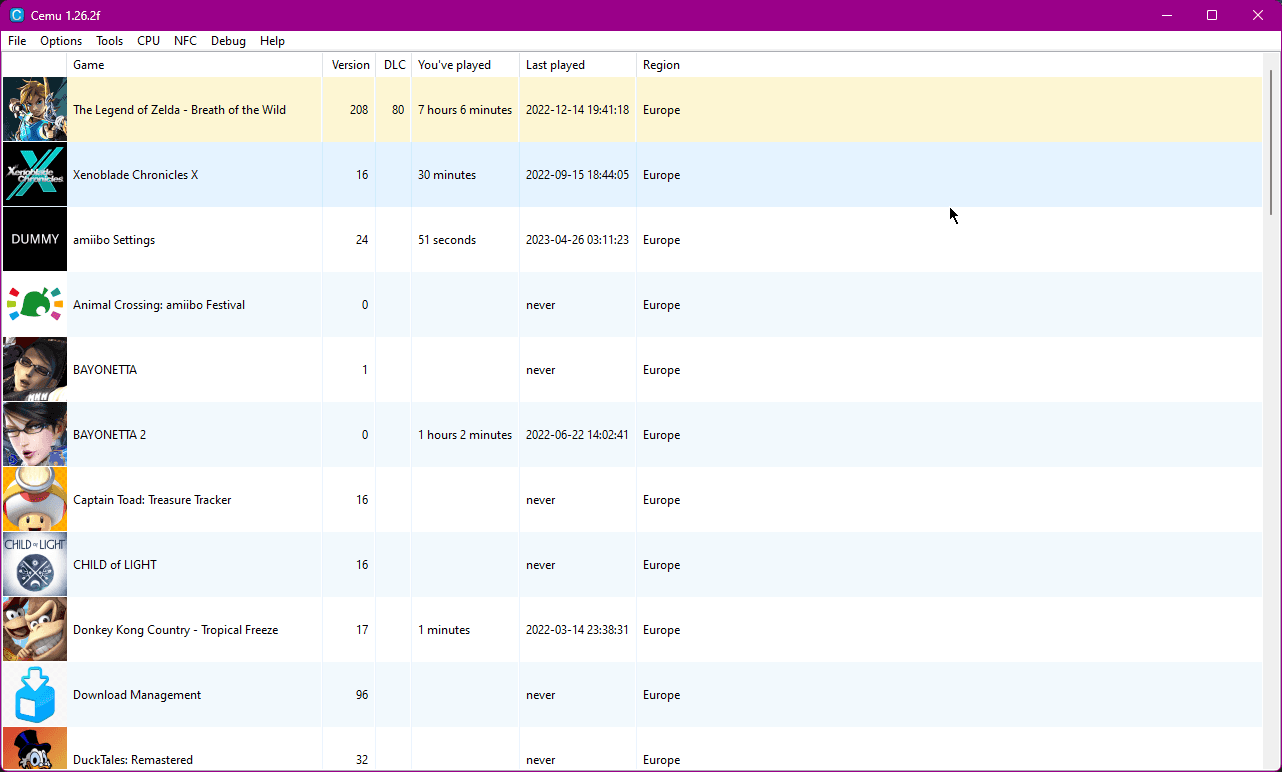This screenshot has width=1282, height=772.
Task: Sort by the Version column header
Action: [x=350, y=65]
